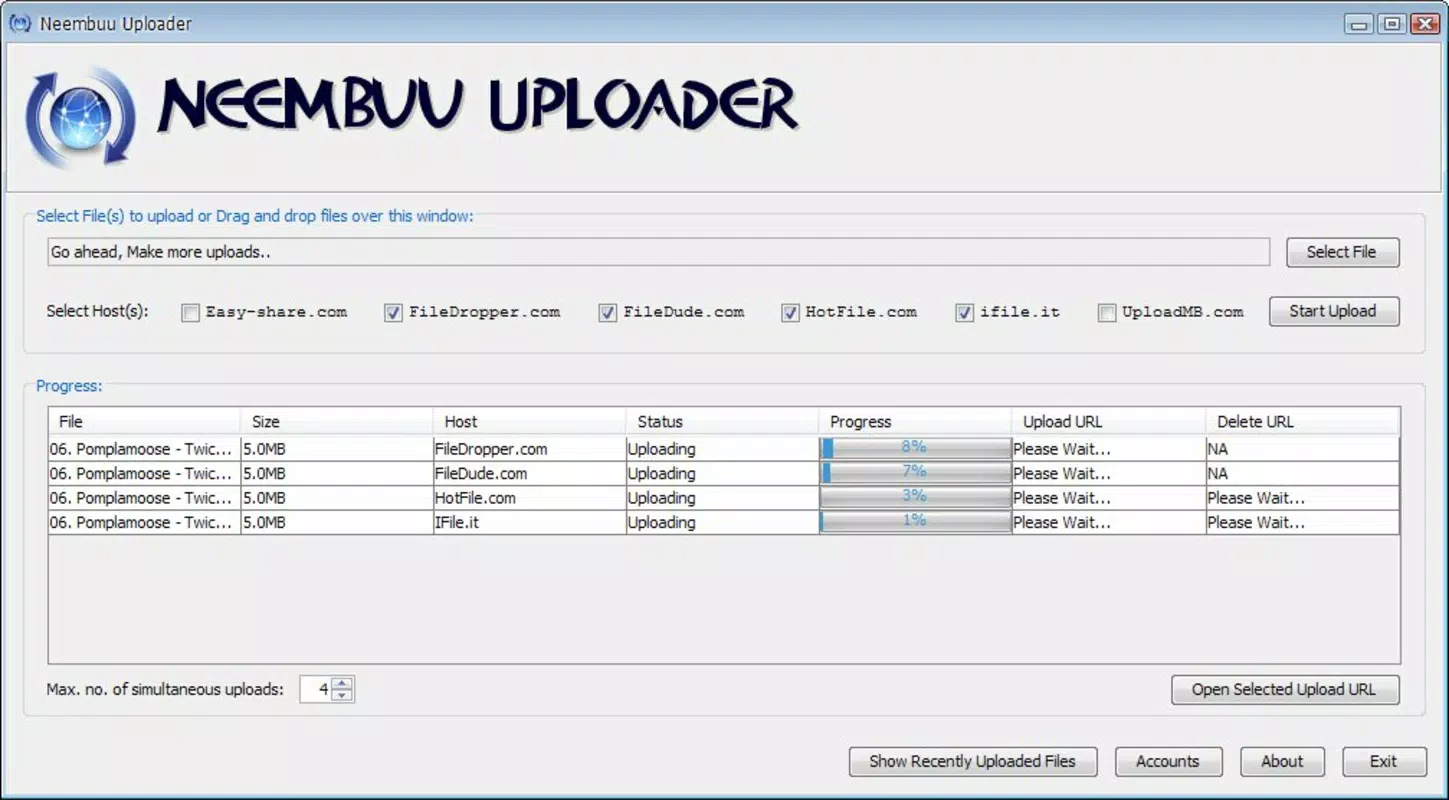
Task: Click Please Wait upload URL in HotFile.com row
Action: coord(1108,498)
